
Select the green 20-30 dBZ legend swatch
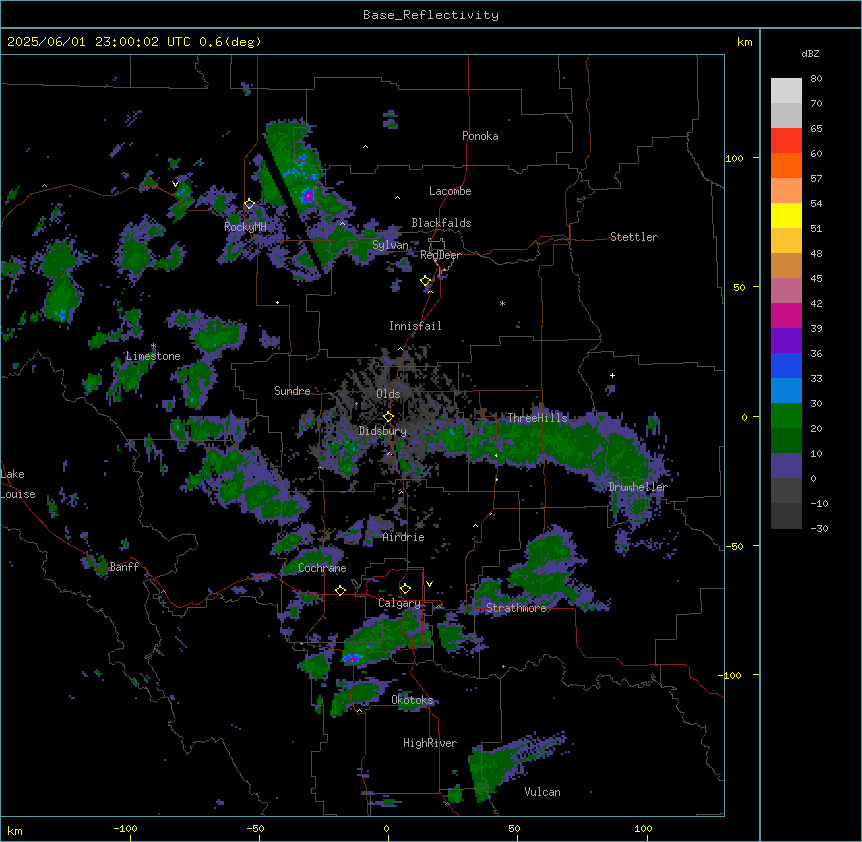[x=786, y=416]
